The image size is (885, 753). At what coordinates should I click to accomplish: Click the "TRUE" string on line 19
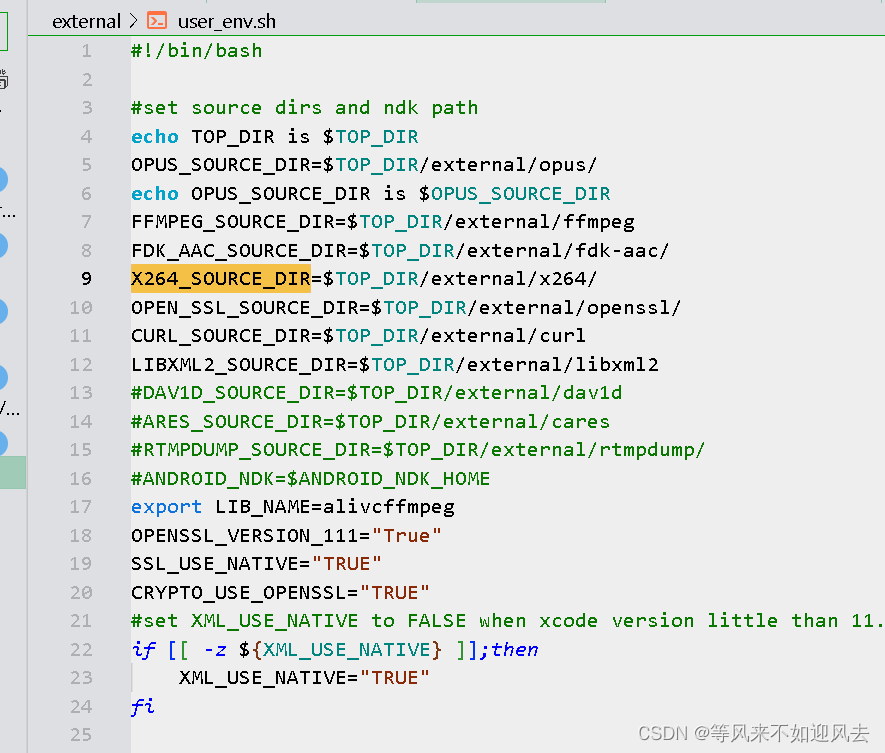point(347,563)
